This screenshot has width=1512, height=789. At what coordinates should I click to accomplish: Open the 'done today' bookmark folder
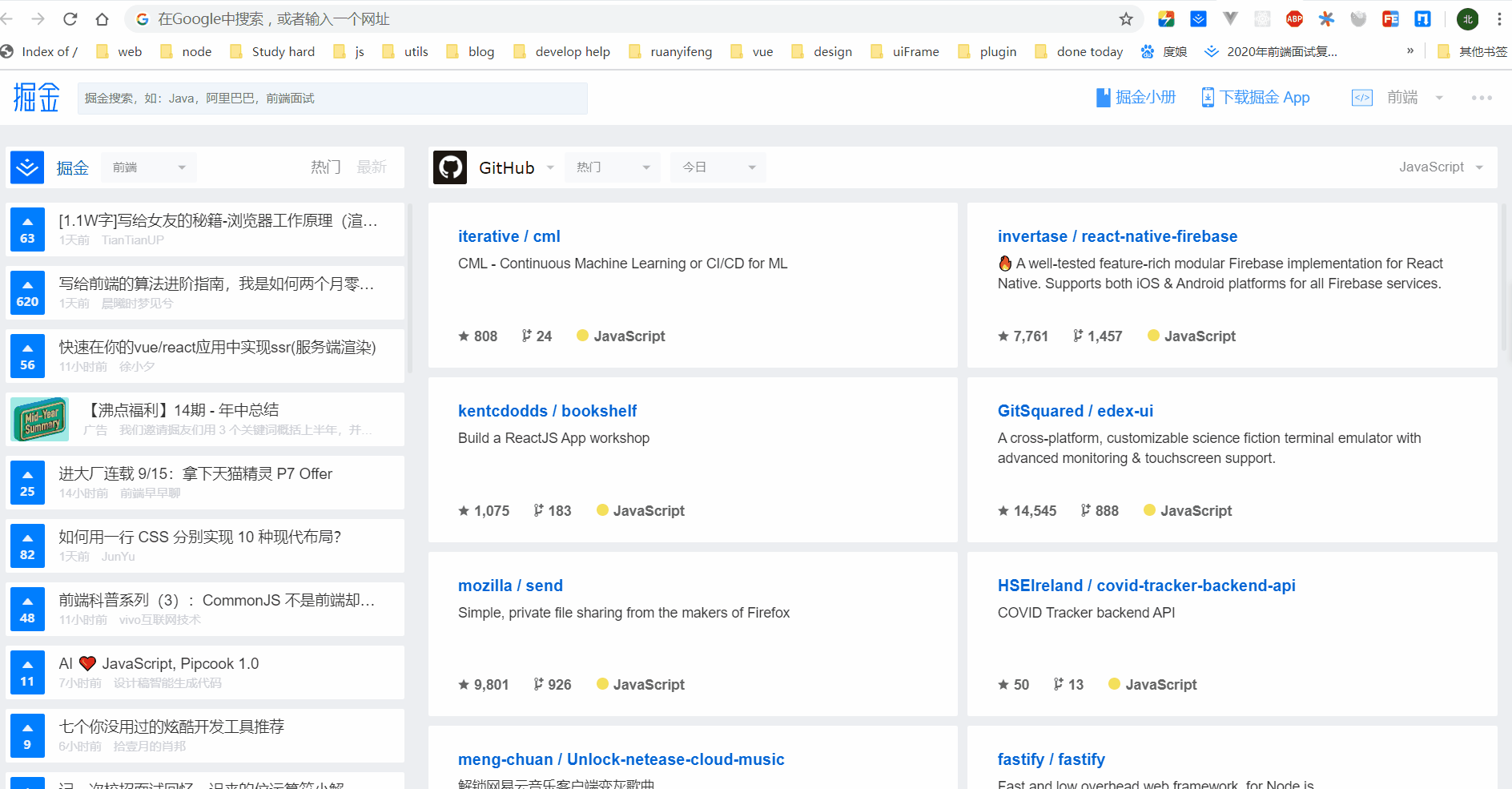pyautogui.click(x=1079, y=51)
